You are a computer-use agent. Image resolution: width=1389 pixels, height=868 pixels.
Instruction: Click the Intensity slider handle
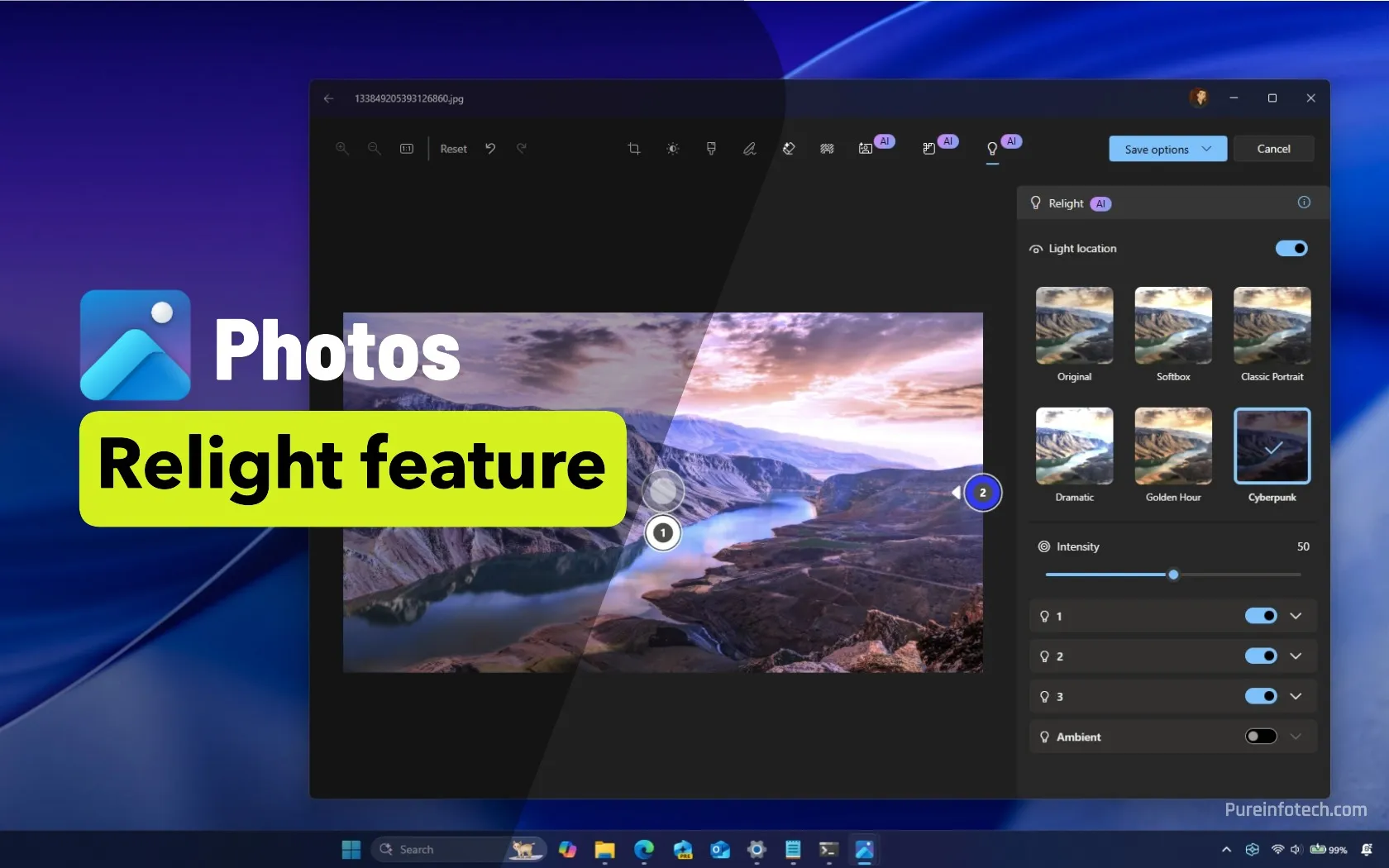click(x=1173, y=575)
